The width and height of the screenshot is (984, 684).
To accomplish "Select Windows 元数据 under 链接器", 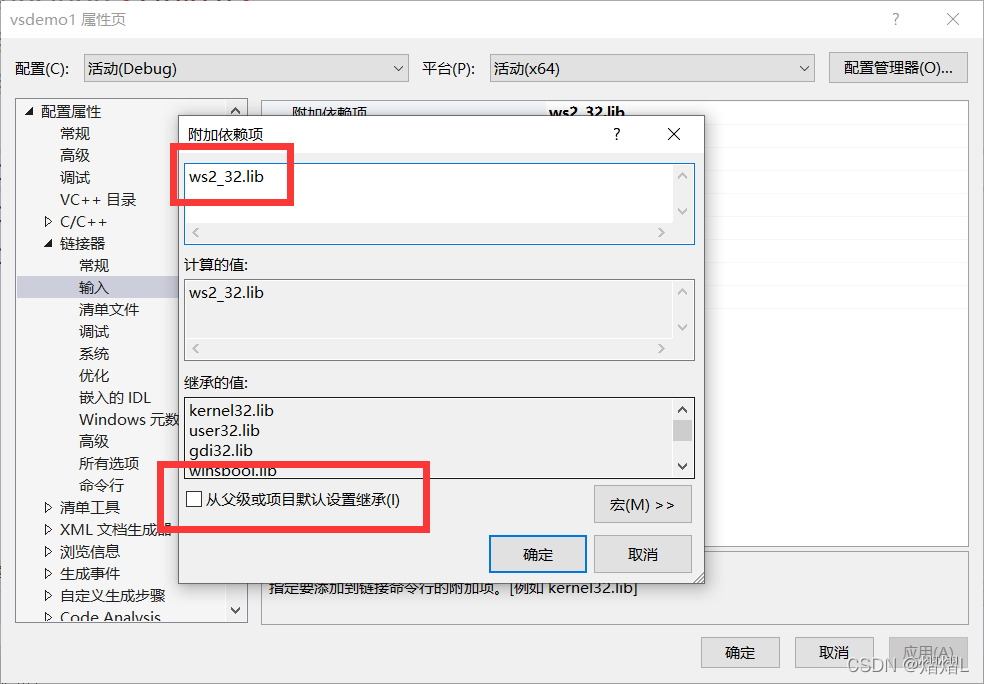I will pos(128,419).
